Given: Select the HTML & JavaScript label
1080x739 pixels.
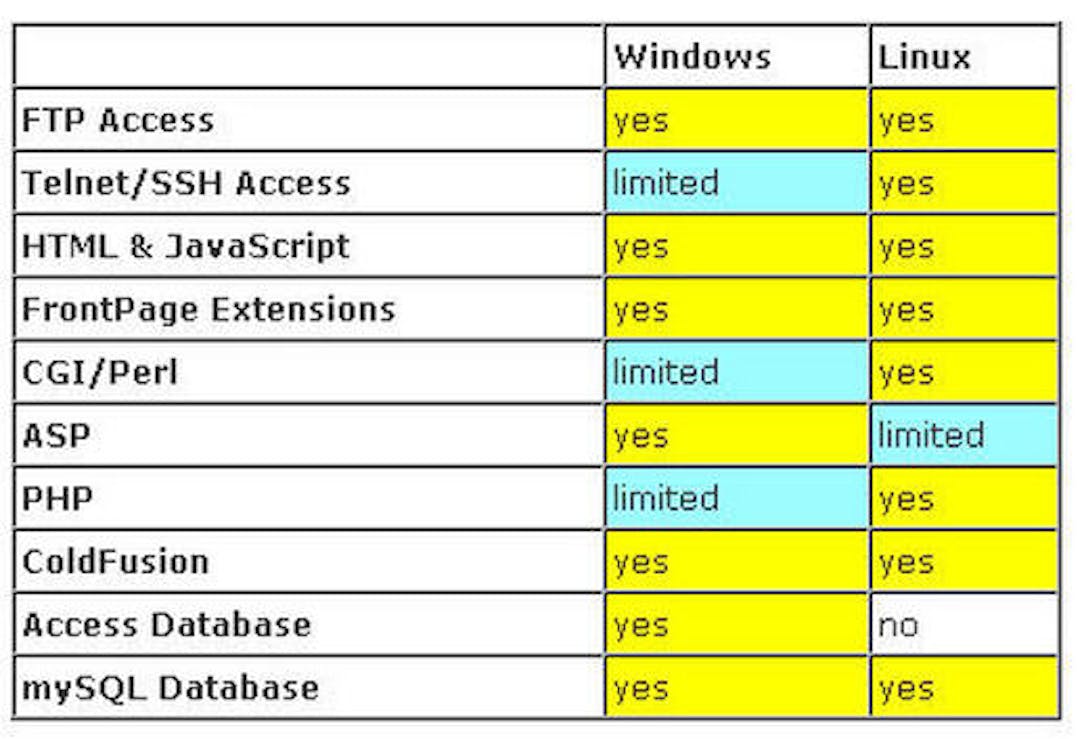Looking at the screenshot, I should click(186, 246).
